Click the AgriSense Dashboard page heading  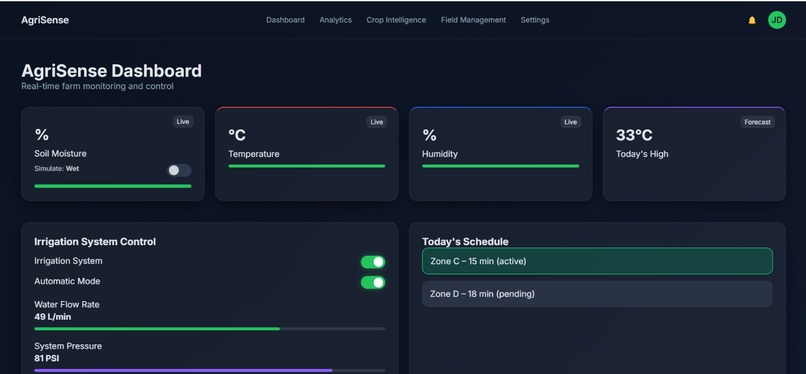pyautogui.click(x=112, y=71)
